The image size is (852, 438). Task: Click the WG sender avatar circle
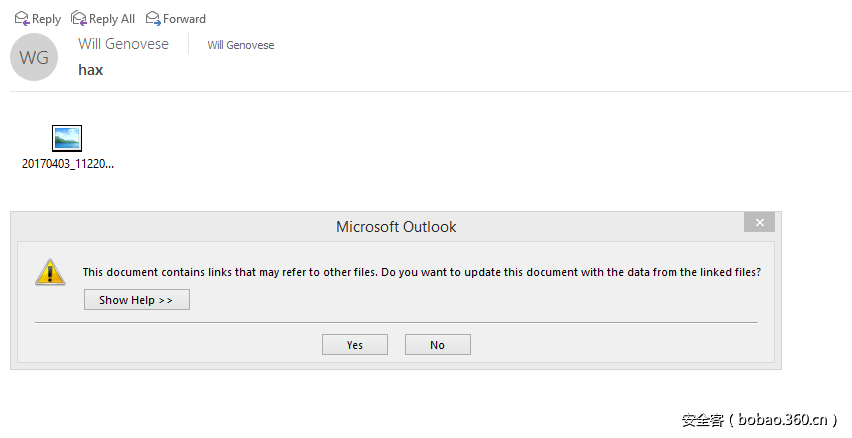pos(34,58)
